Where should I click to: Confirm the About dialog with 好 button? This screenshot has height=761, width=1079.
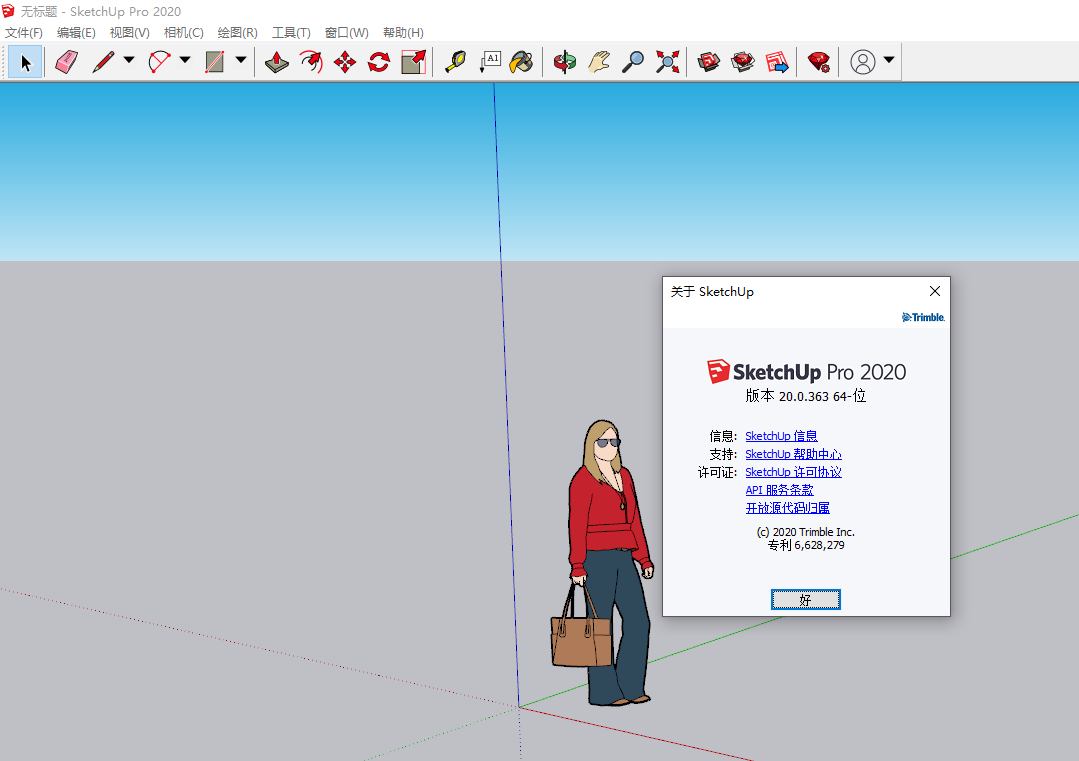806,600
